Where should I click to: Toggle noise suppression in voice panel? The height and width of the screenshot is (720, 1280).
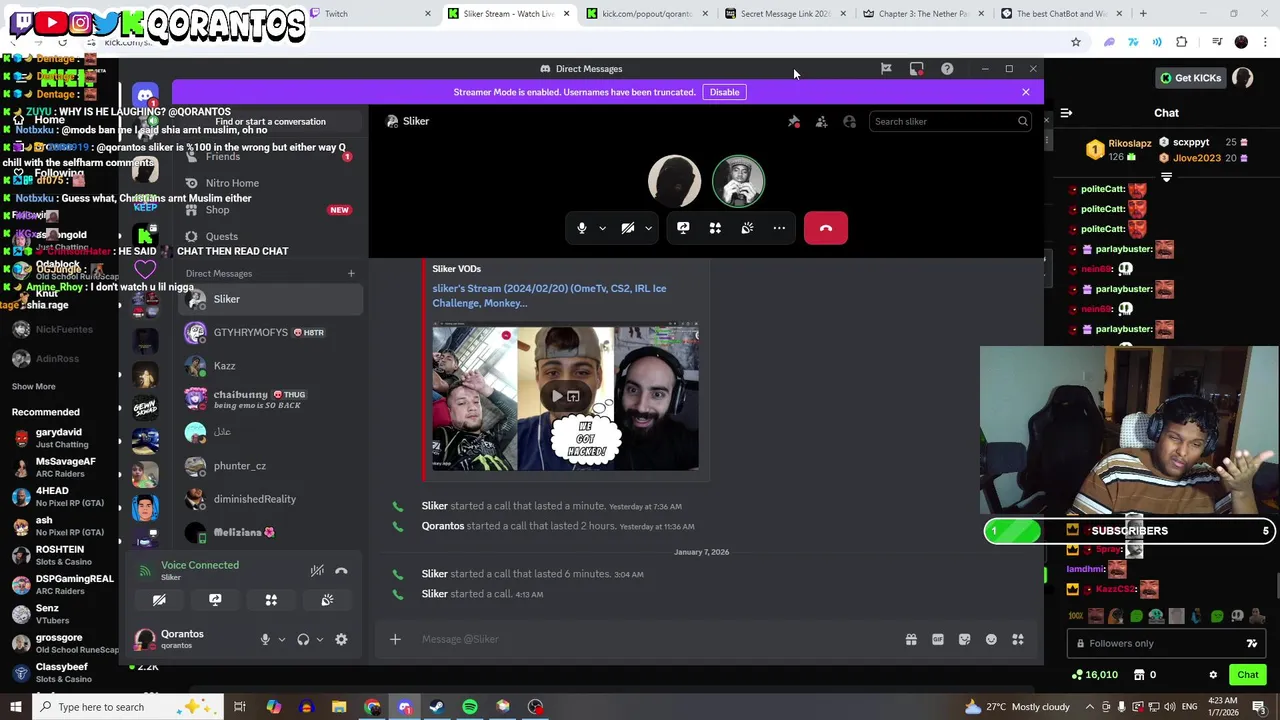click(x=317, y=571)
